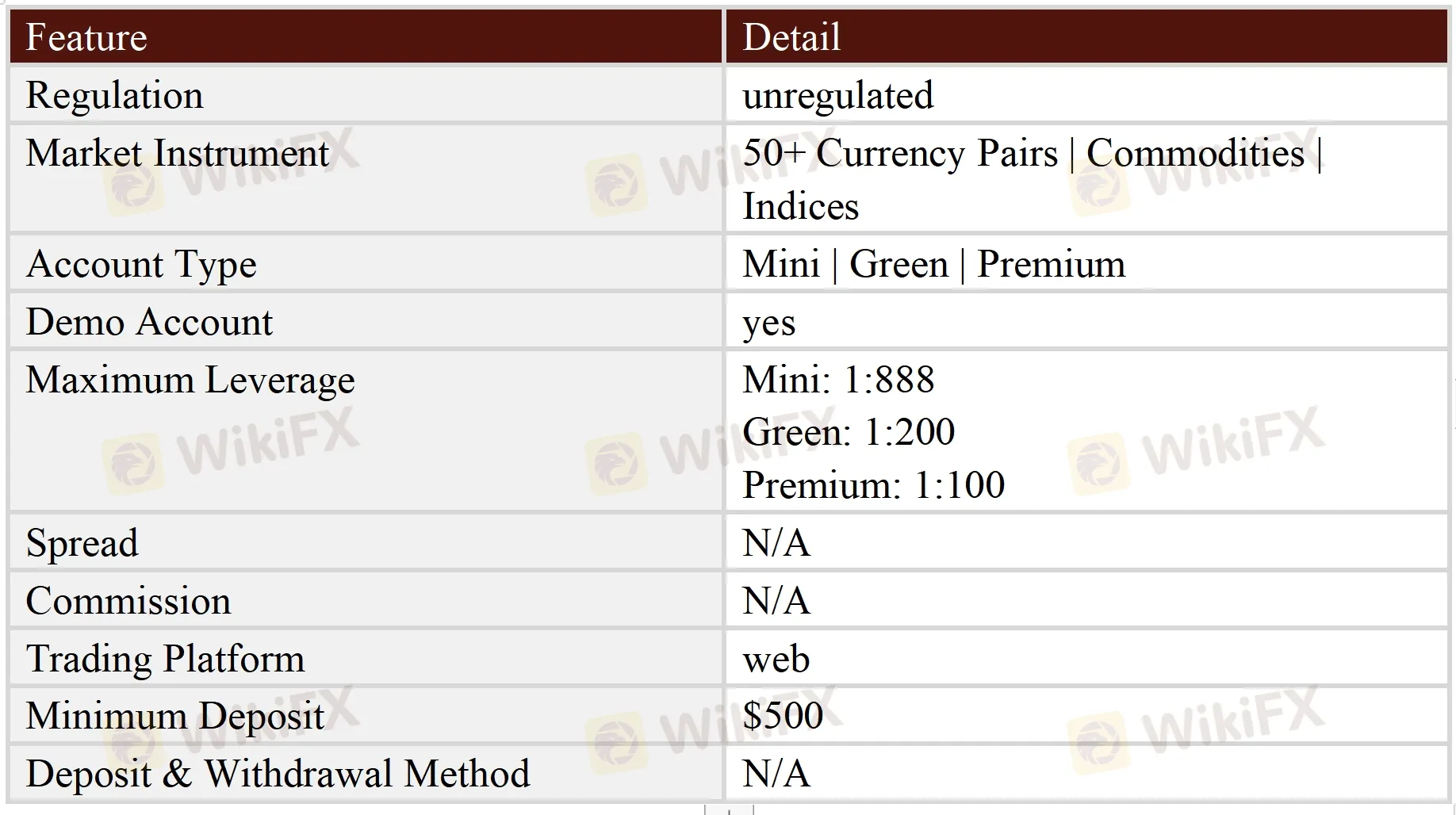Select the Mini: 1:888 leverage text

[838, 379]
